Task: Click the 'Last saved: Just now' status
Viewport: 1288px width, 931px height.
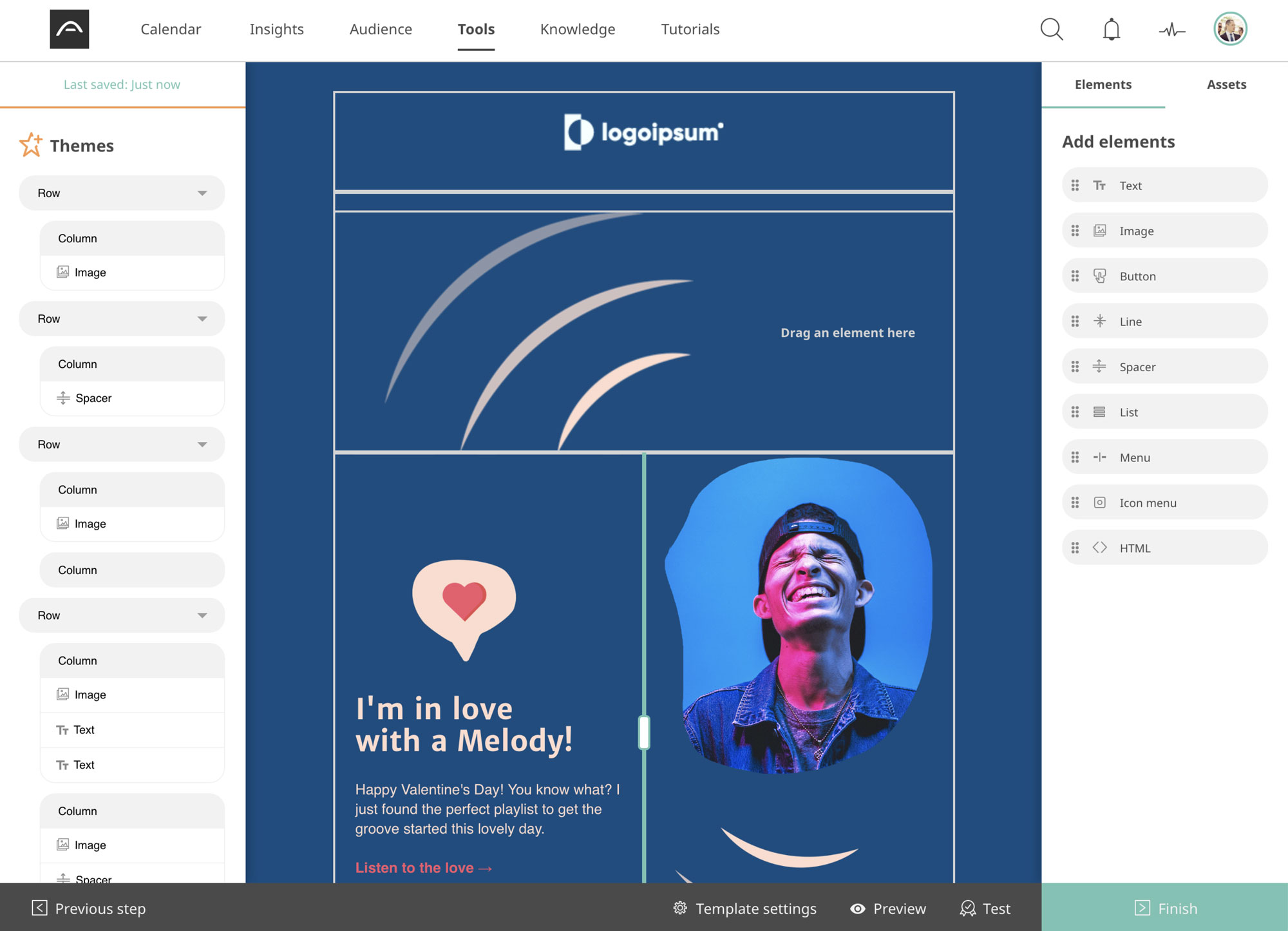Action: (122, 84)
